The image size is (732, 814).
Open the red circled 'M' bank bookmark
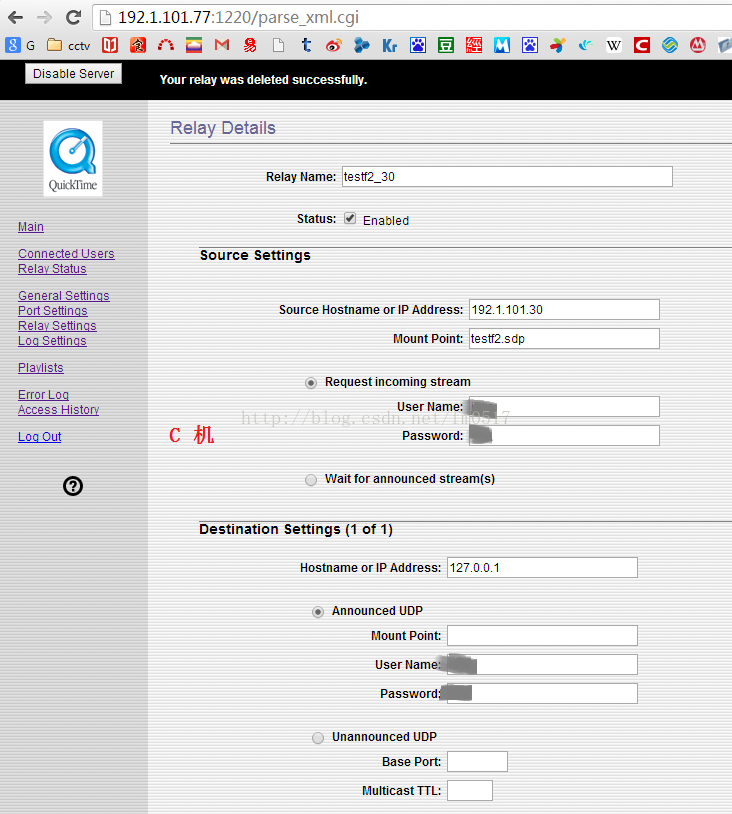(x=698, y=46)
